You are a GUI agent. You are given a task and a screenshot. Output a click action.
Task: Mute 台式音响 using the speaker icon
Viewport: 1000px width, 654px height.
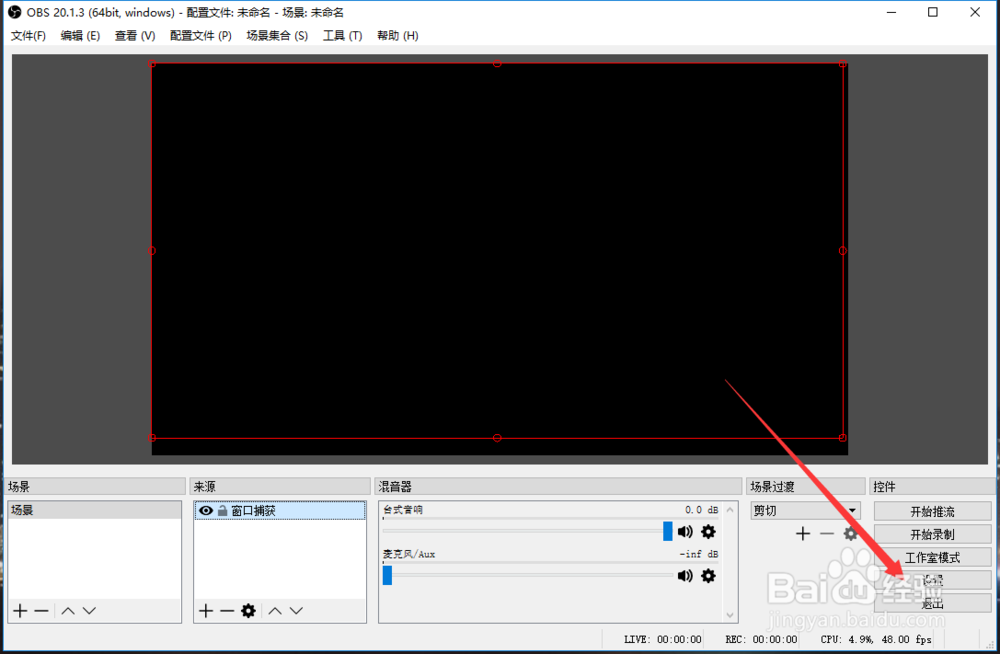(x=685, y=532)
